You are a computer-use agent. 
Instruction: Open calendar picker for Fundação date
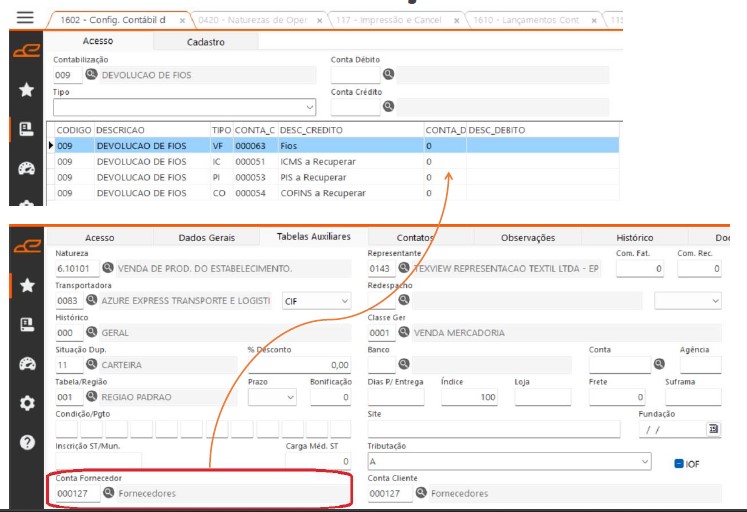[713, 428]
